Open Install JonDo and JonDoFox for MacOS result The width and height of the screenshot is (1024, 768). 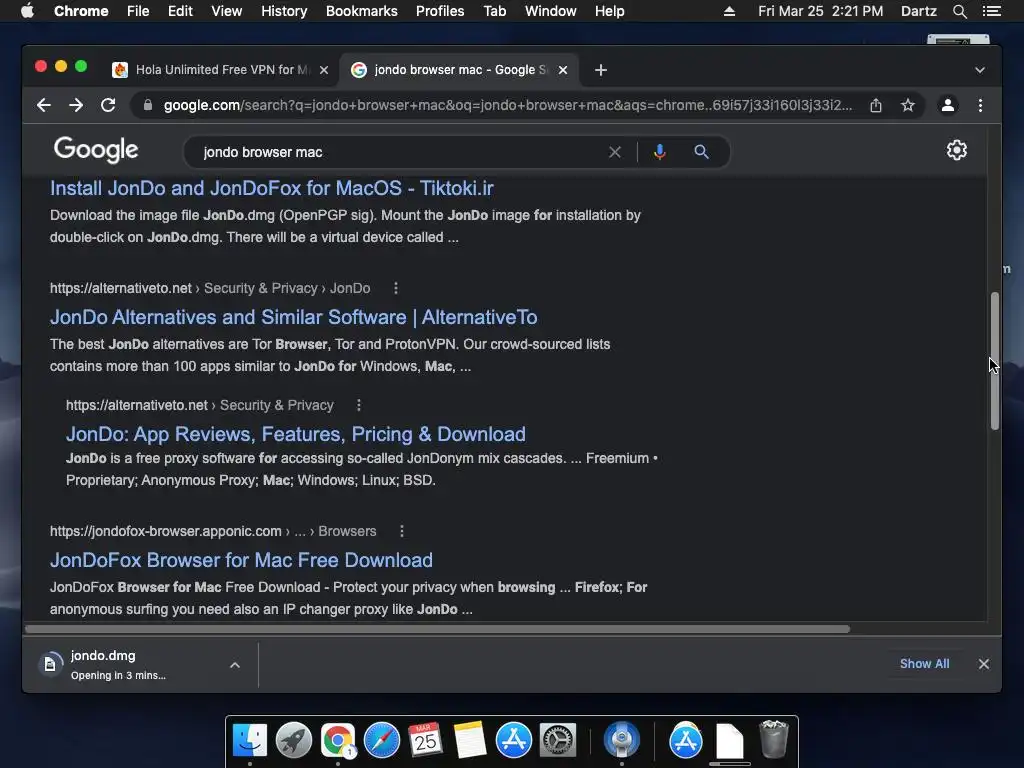pos(272,188)
